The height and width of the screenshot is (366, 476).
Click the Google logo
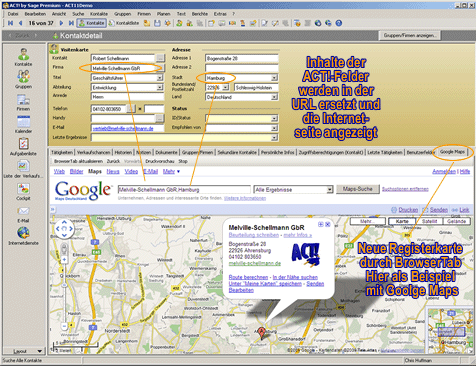83,190
